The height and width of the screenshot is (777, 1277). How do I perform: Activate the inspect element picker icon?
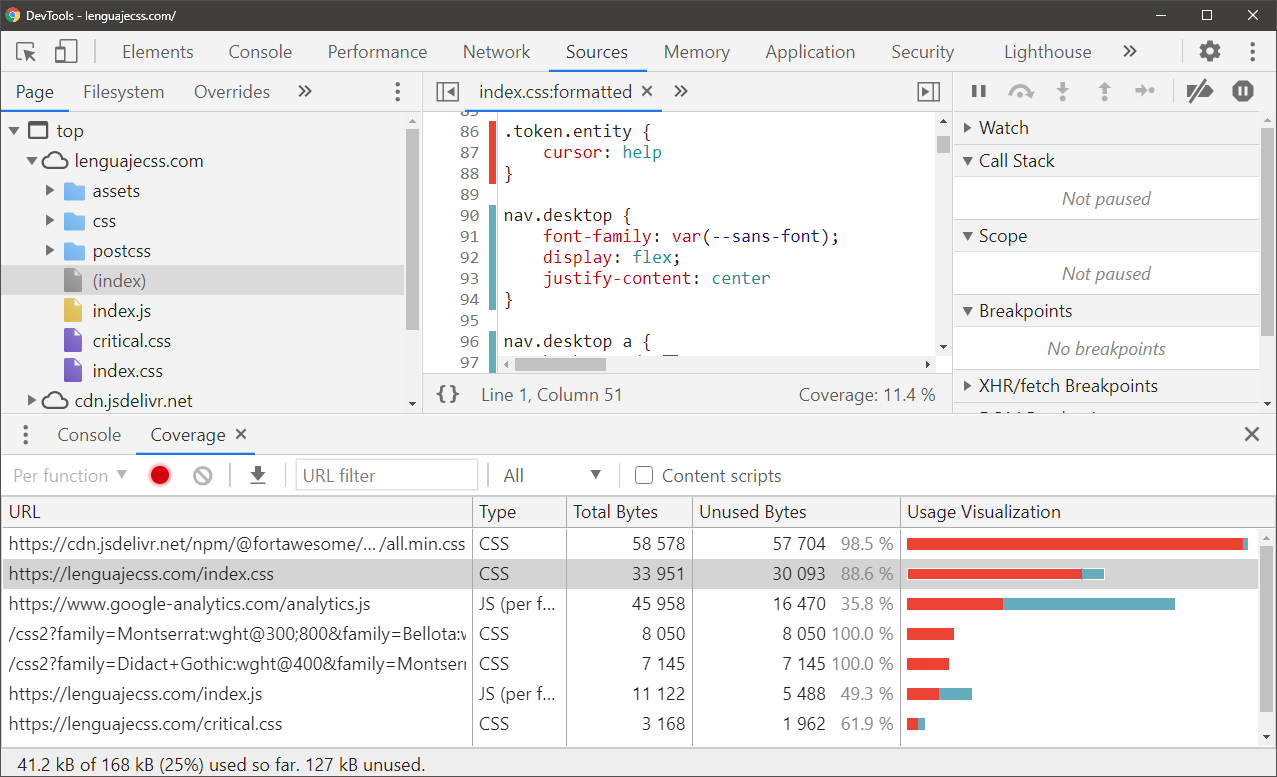(x=27, y=52)
